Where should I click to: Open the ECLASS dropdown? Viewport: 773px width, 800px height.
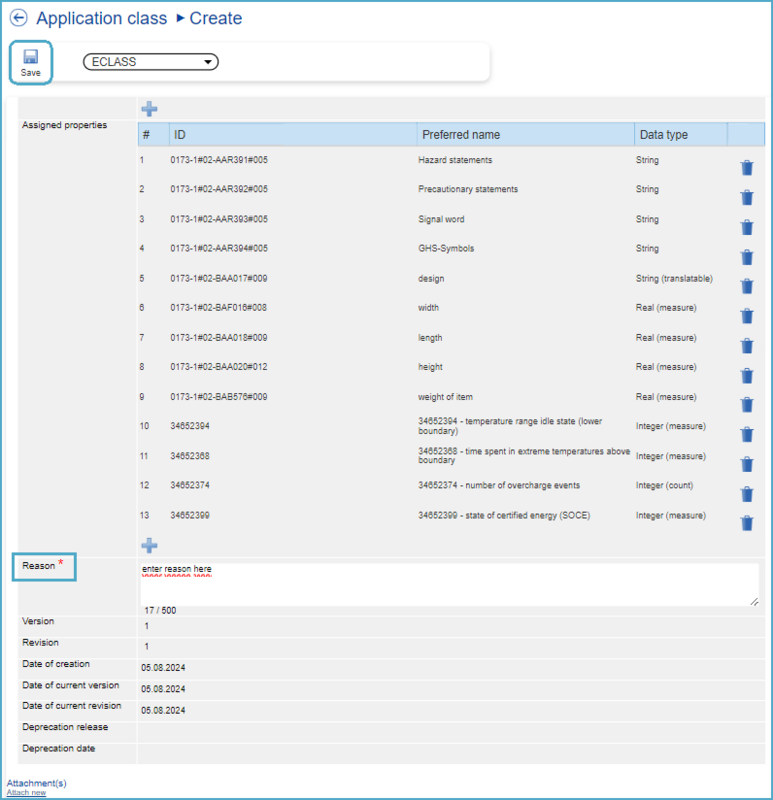pyautogui.click(x=151, y=62)
